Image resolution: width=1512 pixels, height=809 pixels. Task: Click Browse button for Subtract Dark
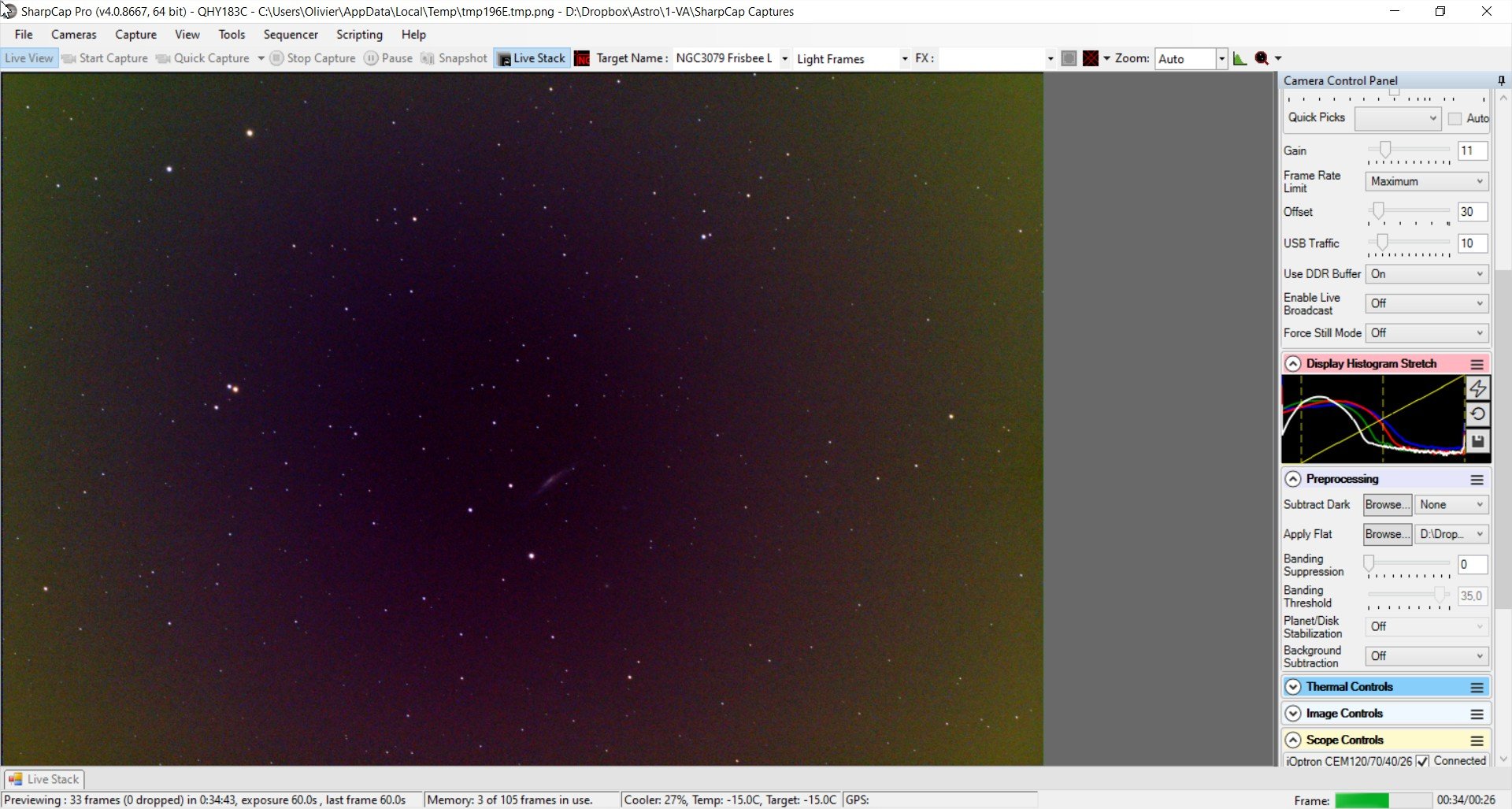tap(1387, 505)
